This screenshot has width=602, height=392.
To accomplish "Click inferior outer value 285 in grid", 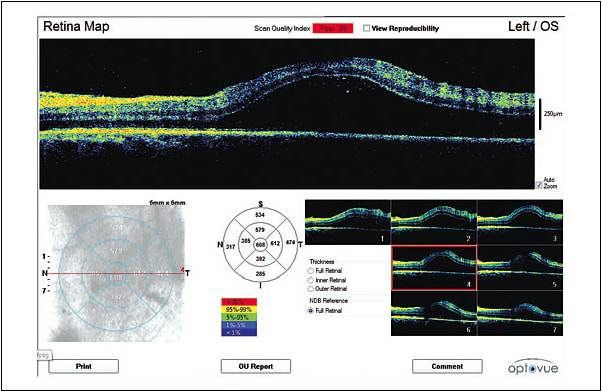I will 260,274.
